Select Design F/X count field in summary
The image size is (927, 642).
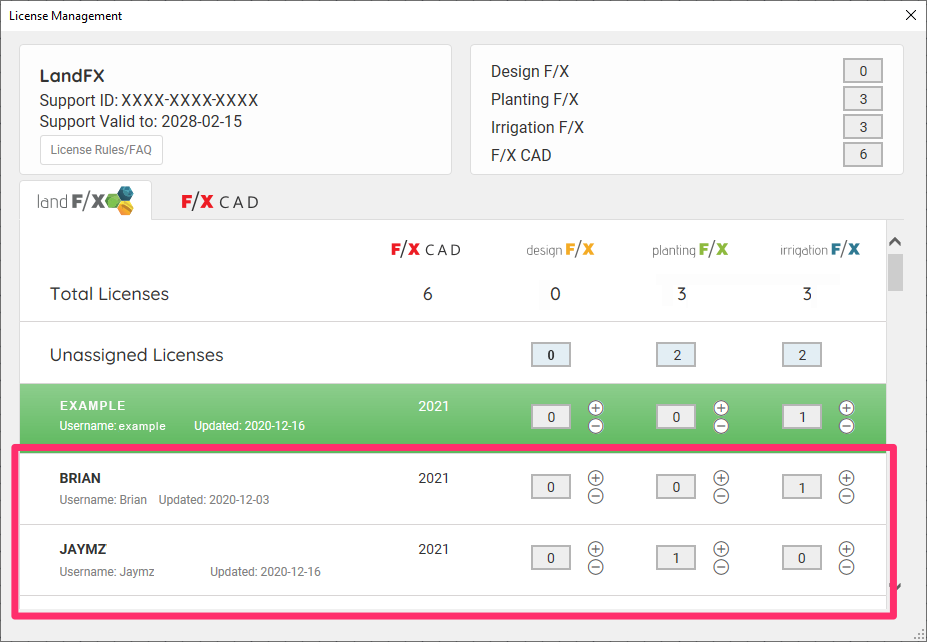coord(863,71)
